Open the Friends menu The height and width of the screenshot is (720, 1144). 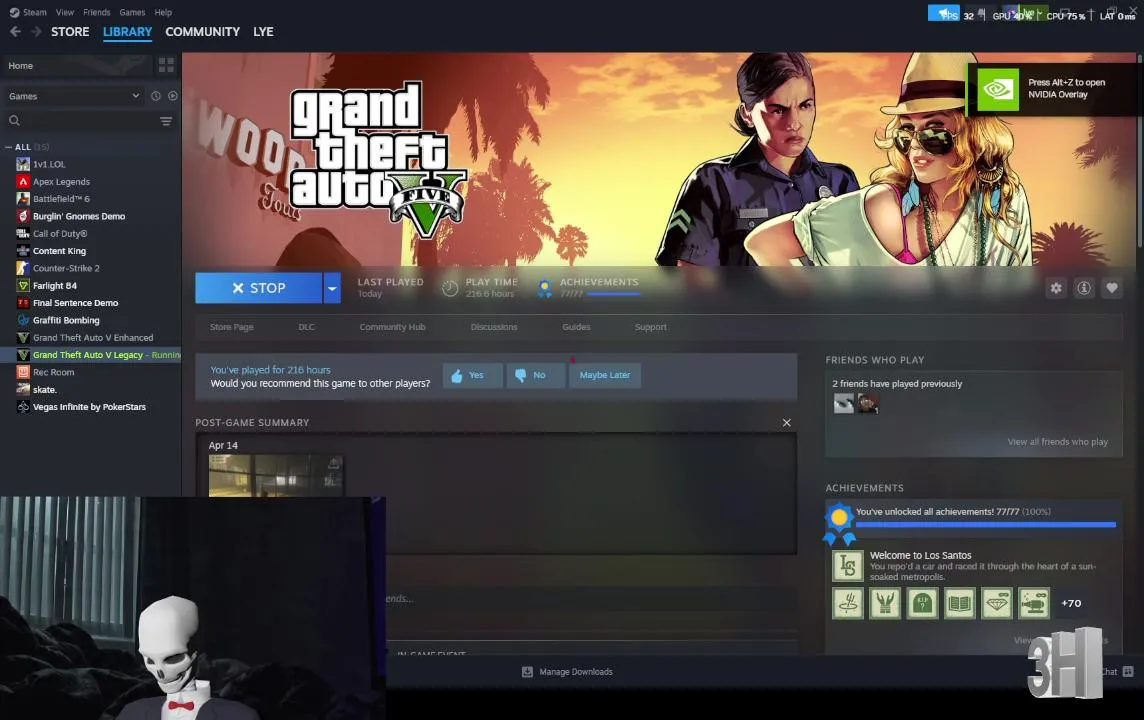point(96,12)
